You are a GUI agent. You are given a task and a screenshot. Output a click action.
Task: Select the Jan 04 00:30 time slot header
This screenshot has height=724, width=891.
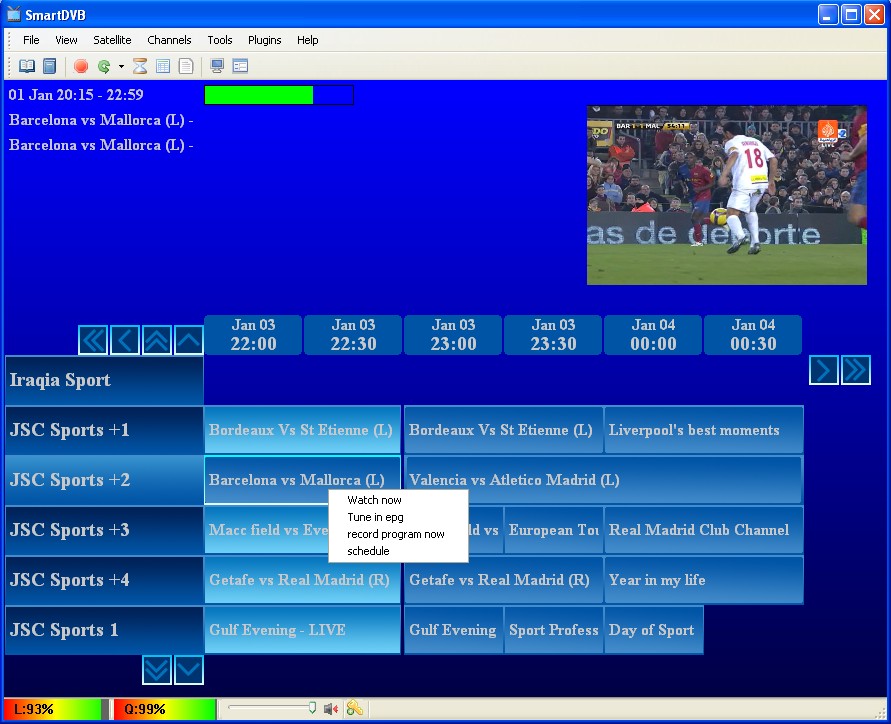753,335
